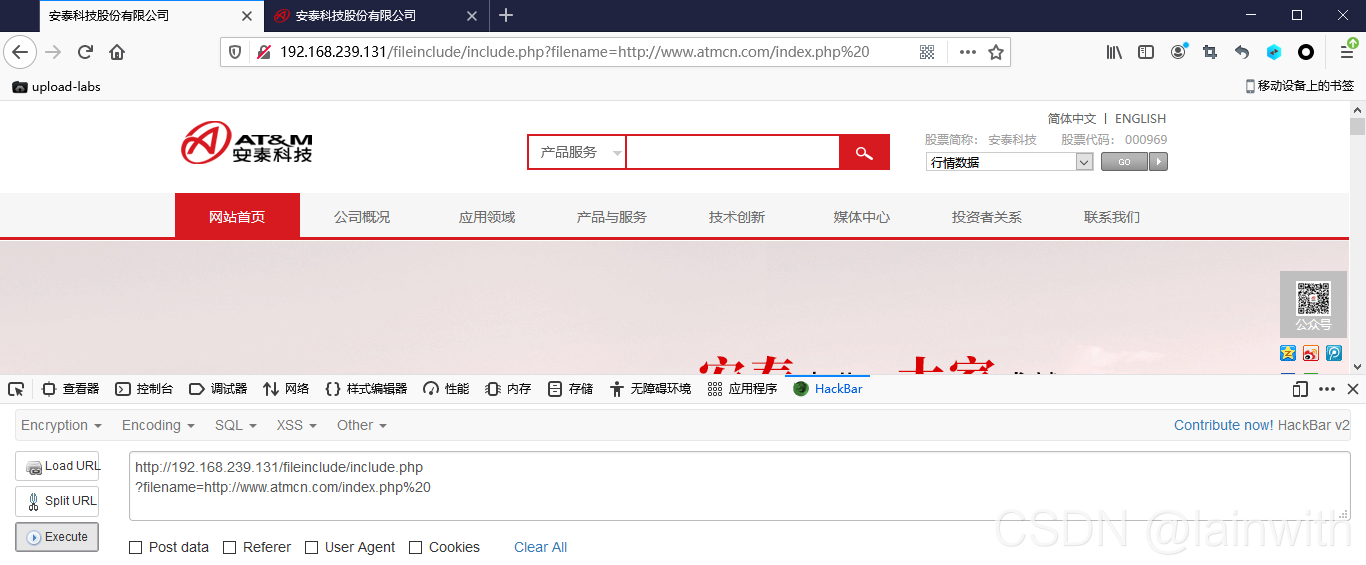Switch to the 查看器 inspector panel
The height and width of the screenshot is (565, 1366).
pyautogui.click(x=70, y=389)
